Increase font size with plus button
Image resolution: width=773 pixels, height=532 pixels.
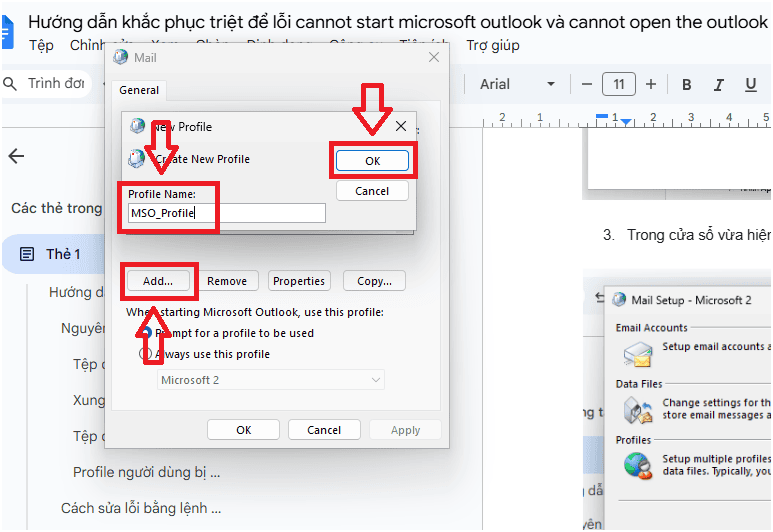coord(651,84)
